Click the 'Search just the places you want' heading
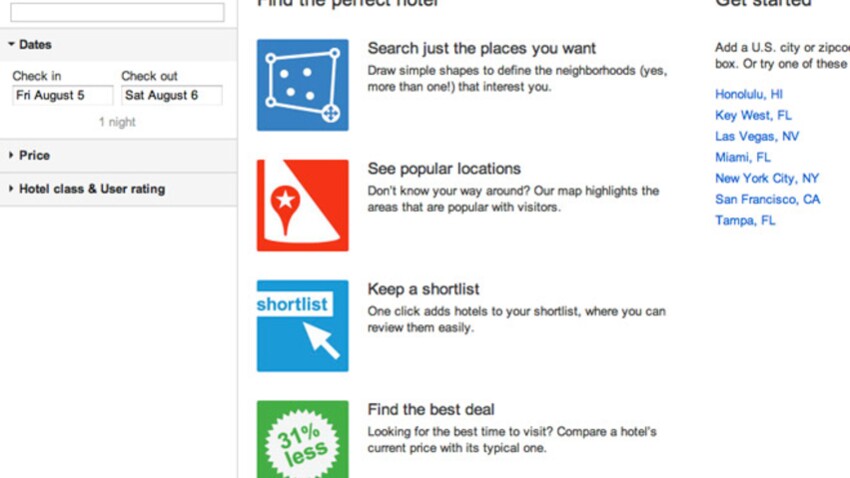The width and height of the screenshot is (850, 478). coord(481,48)
